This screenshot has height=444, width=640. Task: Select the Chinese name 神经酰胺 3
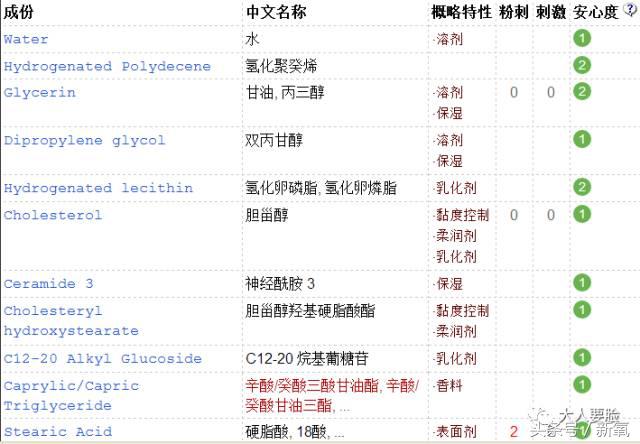tap(280, 284)
